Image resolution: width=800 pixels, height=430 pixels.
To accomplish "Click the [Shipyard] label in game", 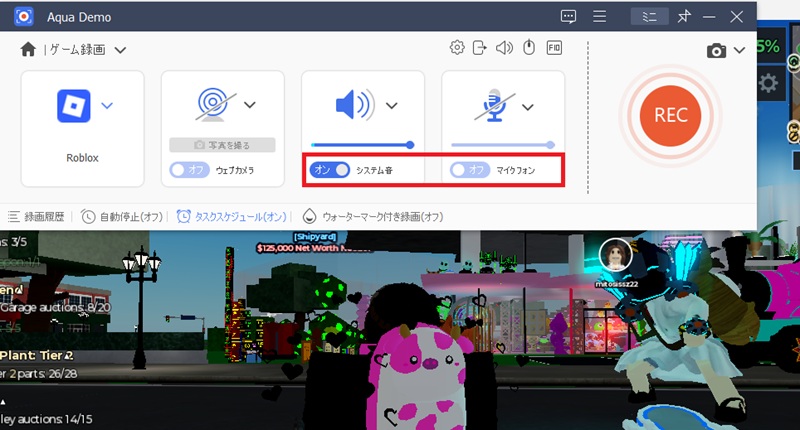I will click(315, 237).
